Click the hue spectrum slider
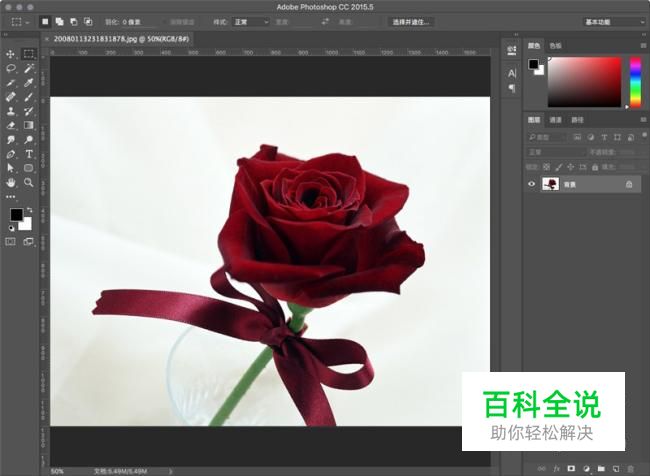 [x=635, y=81]
